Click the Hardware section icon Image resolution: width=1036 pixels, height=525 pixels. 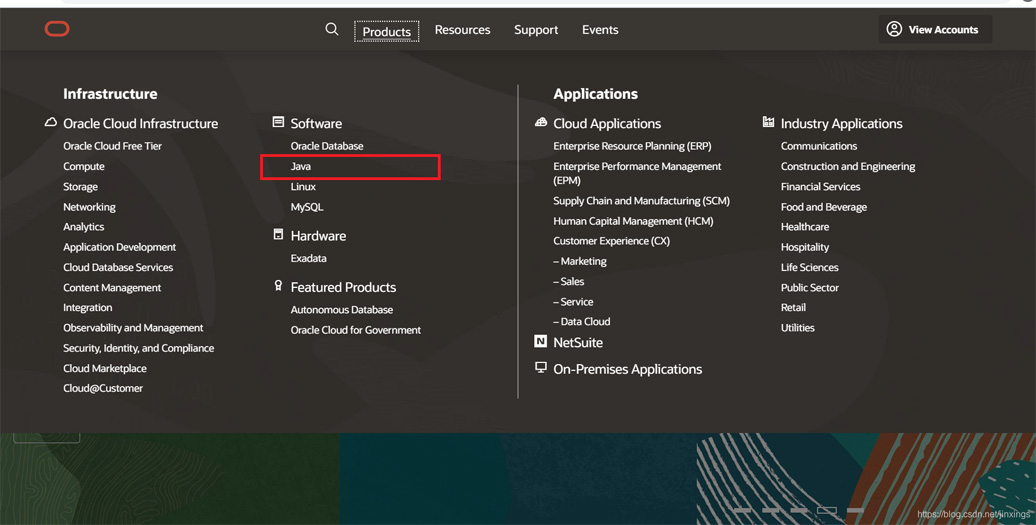278,235
